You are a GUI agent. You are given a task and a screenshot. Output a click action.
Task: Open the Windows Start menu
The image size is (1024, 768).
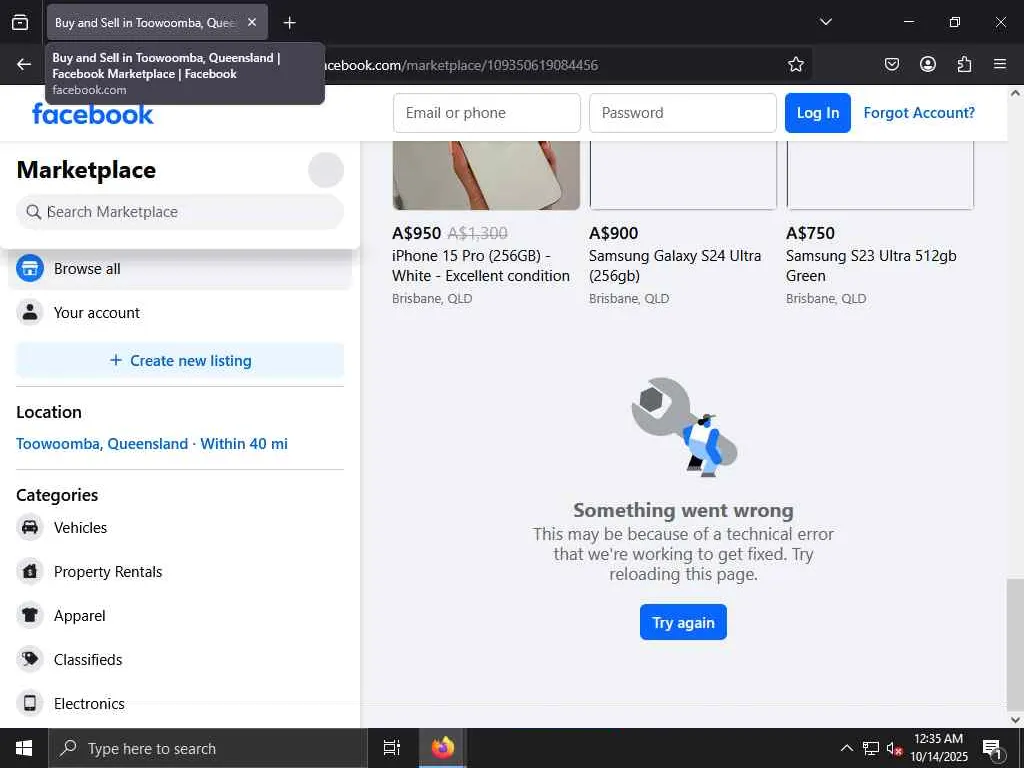tap(24, 748)
